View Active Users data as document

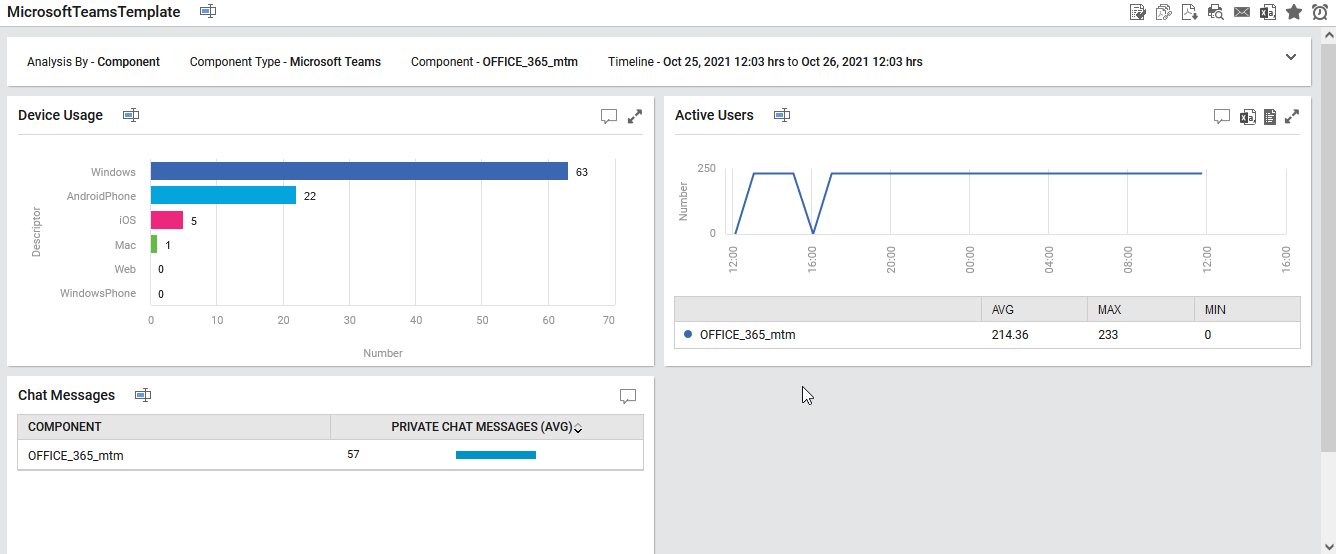click(x=1270, y=116)
